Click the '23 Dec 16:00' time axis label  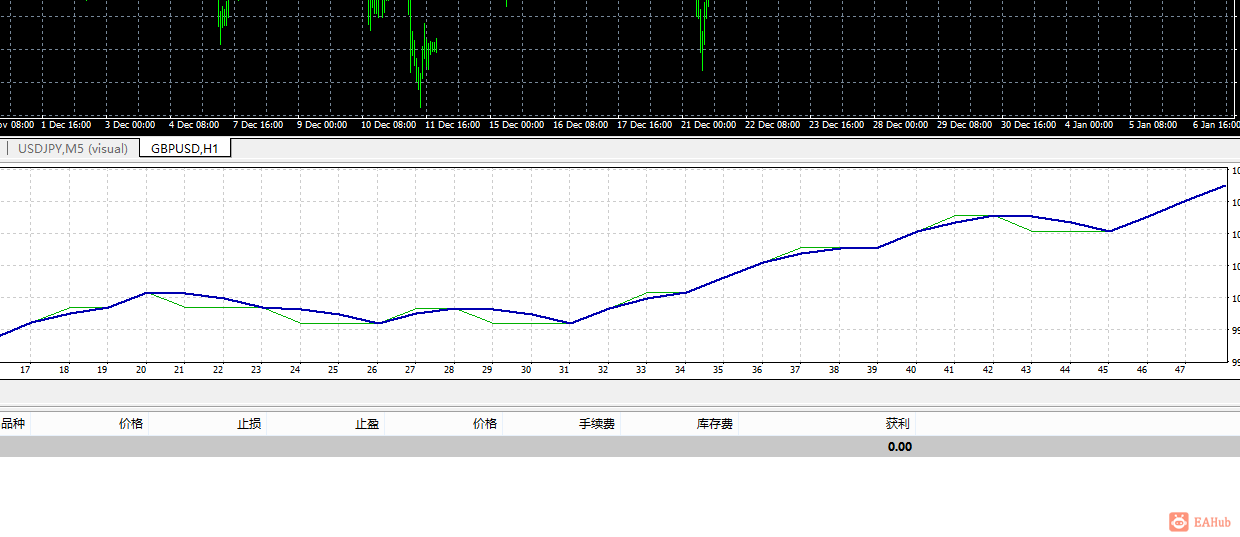(x=837, y=125)
